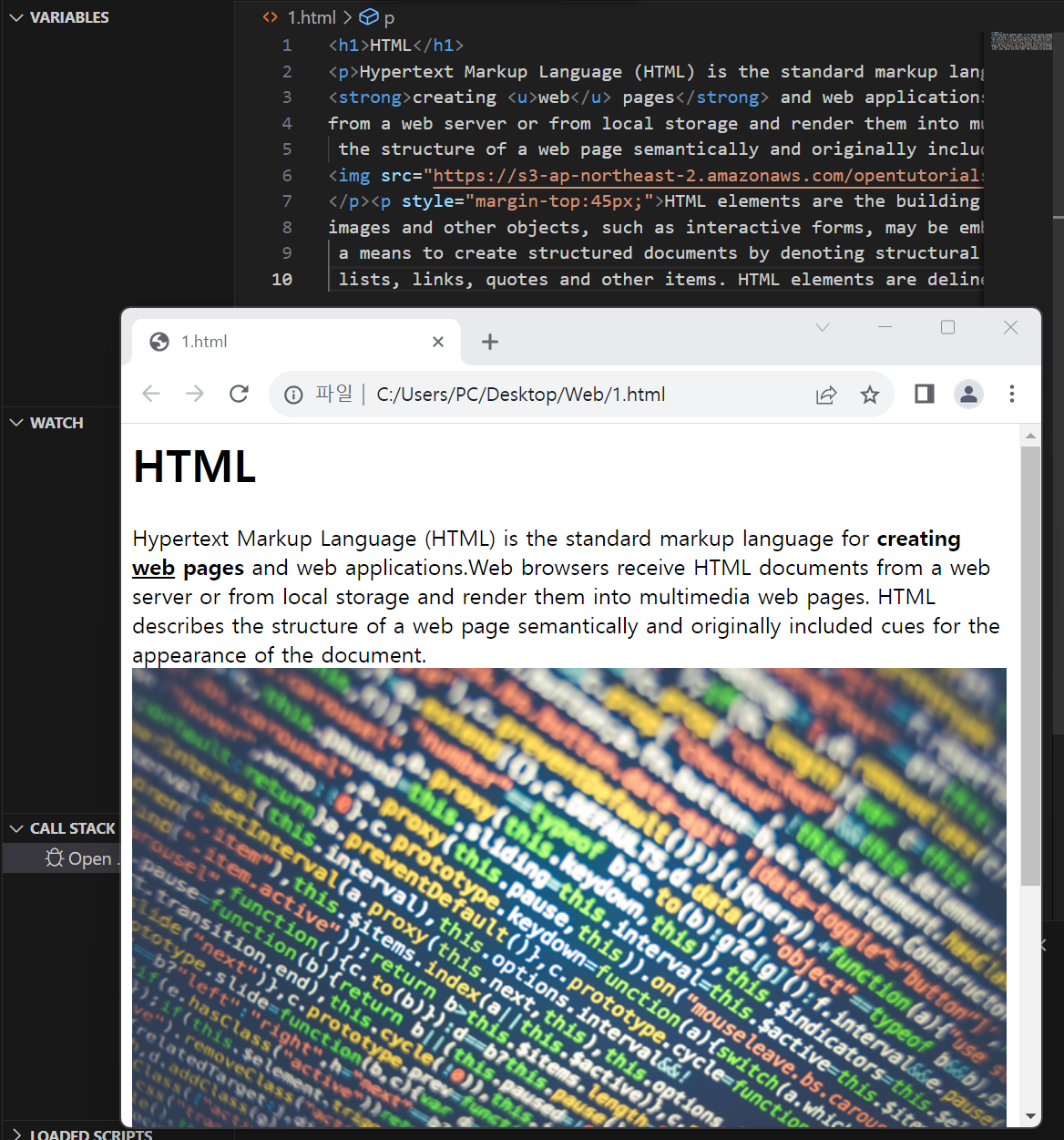Click the scrollbar down arrow in browser
This screenshot has height=1140, width=1064.
click(x=1030, y=1116)
